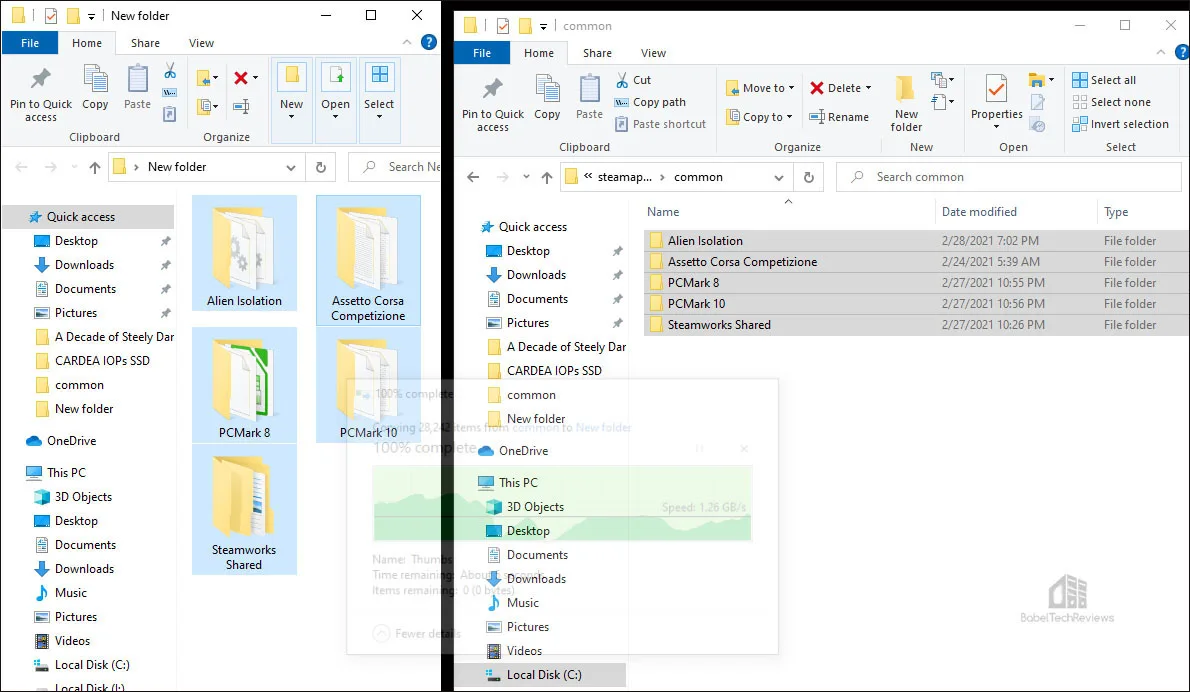
Task: Click Cut in the common window ribbon
Action: 633,80
